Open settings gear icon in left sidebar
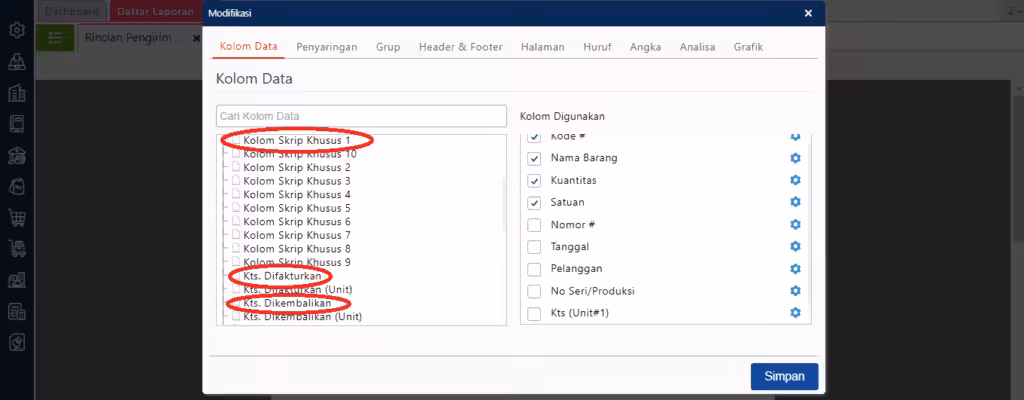1024x400 pixels. tap(16, 30)
